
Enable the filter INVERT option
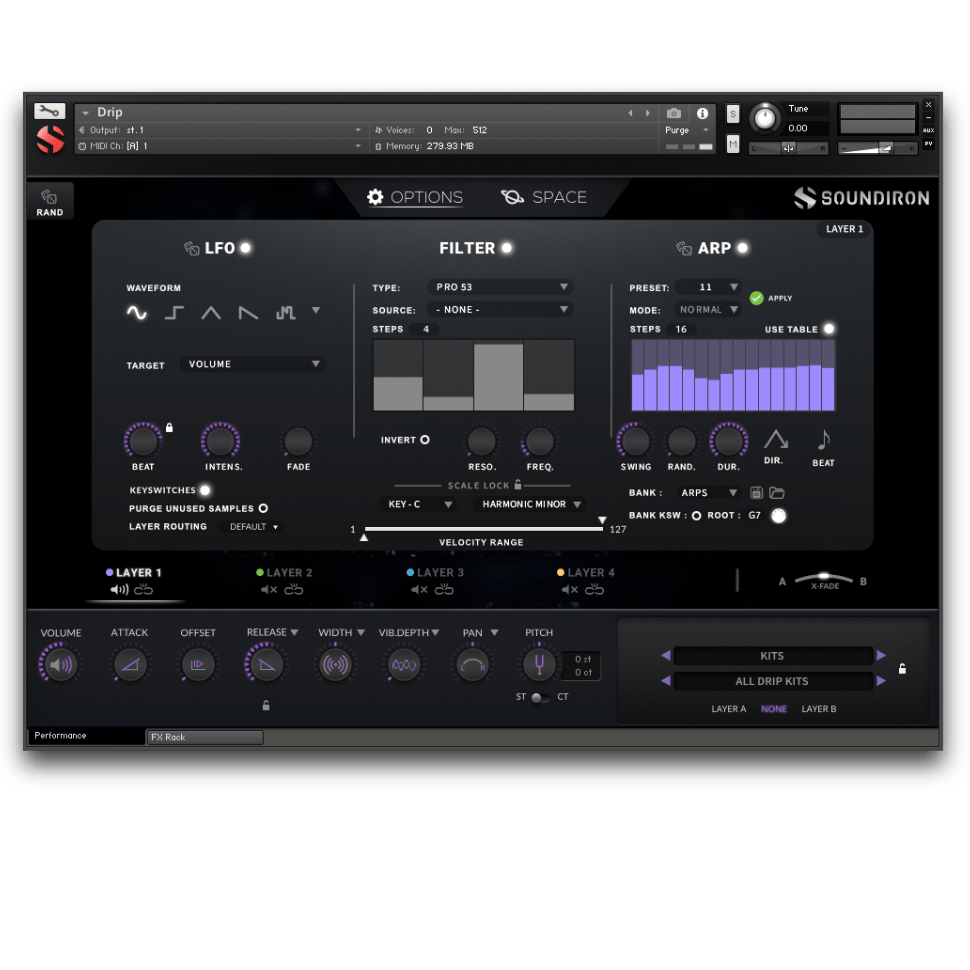425,440
